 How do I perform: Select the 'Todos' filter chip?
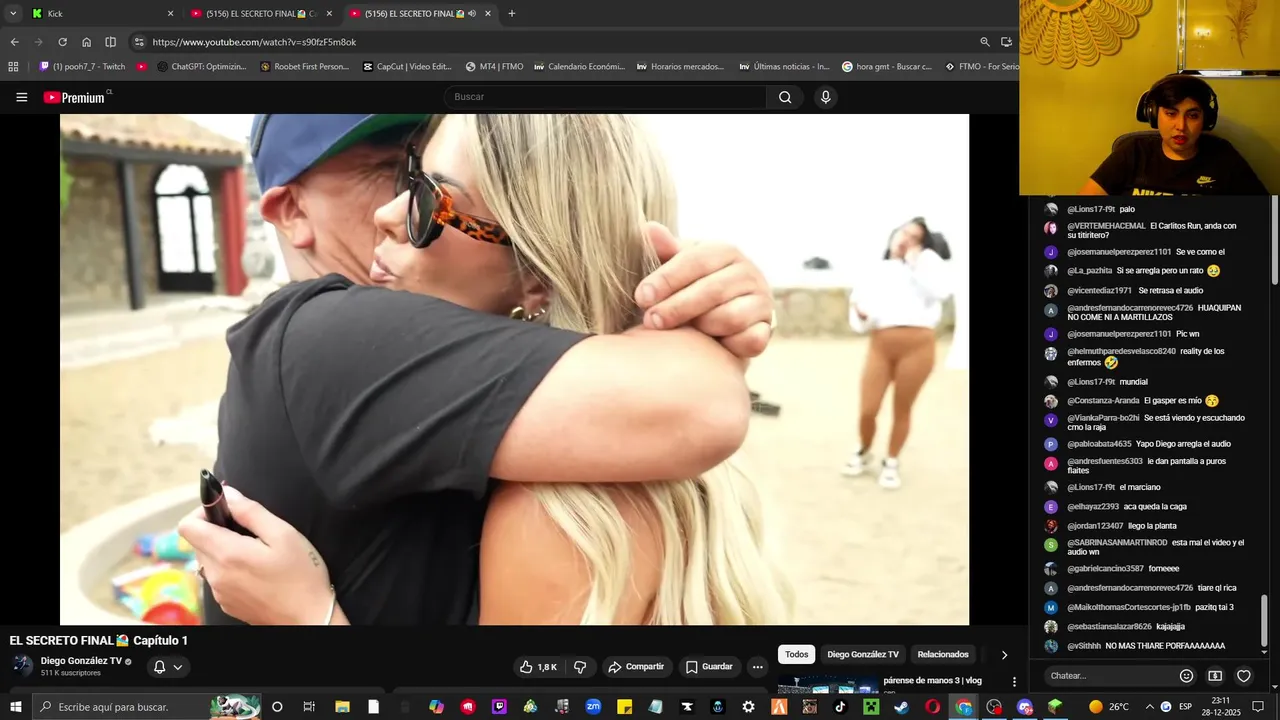pyautogui.click(x=797, y=655)
